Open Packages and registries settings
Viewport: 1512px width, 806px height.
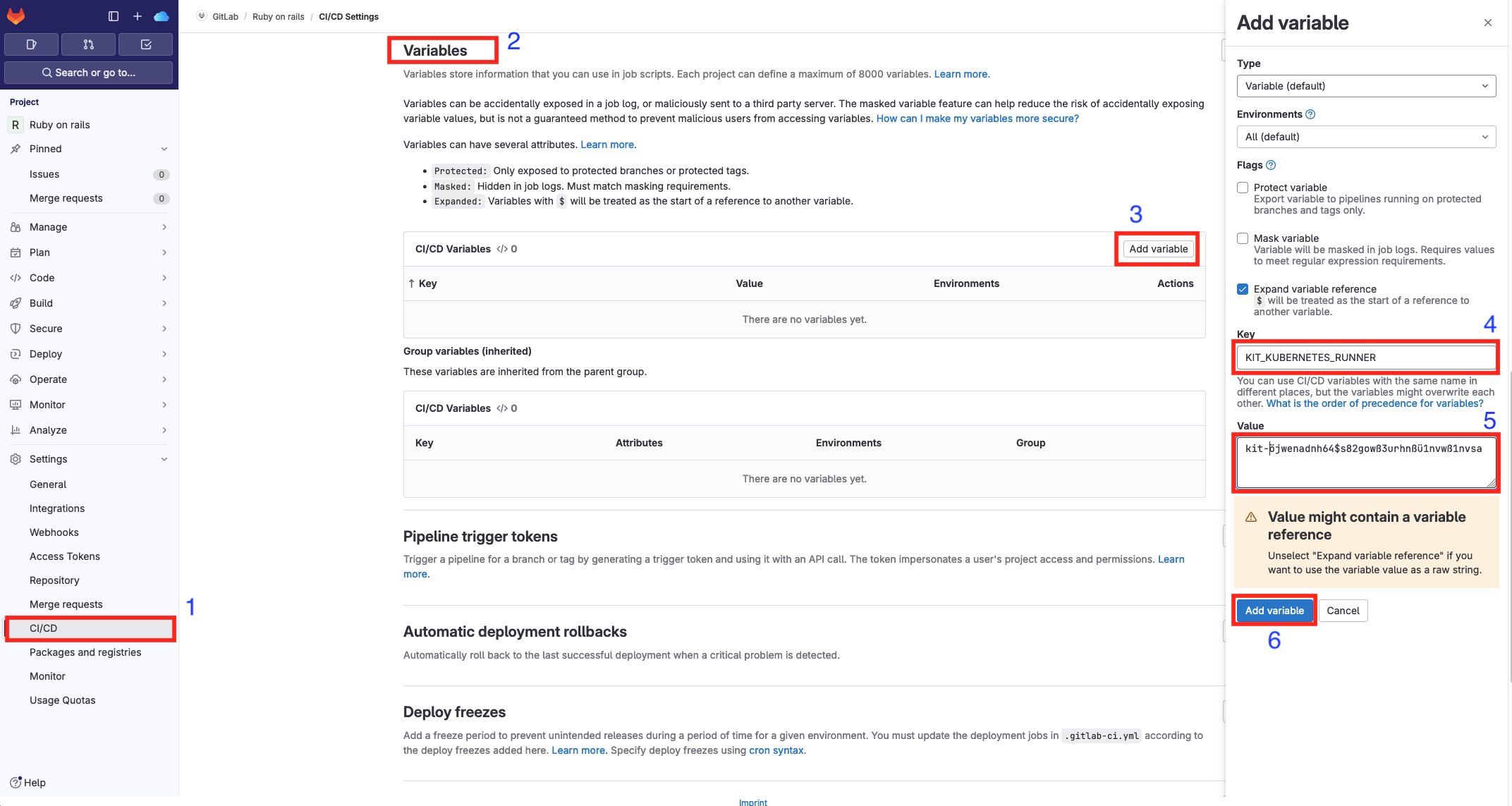[85, 652]
